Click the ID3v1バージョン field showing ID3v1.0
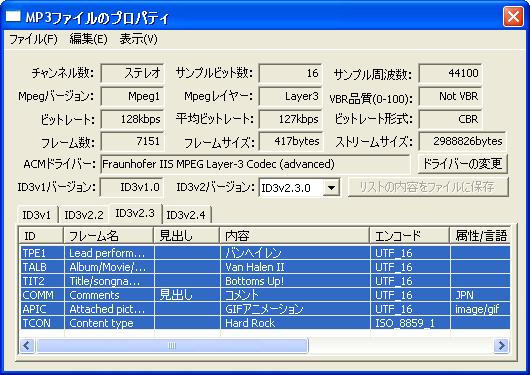The height and width of the screenshot is (375, 530). 131,187
